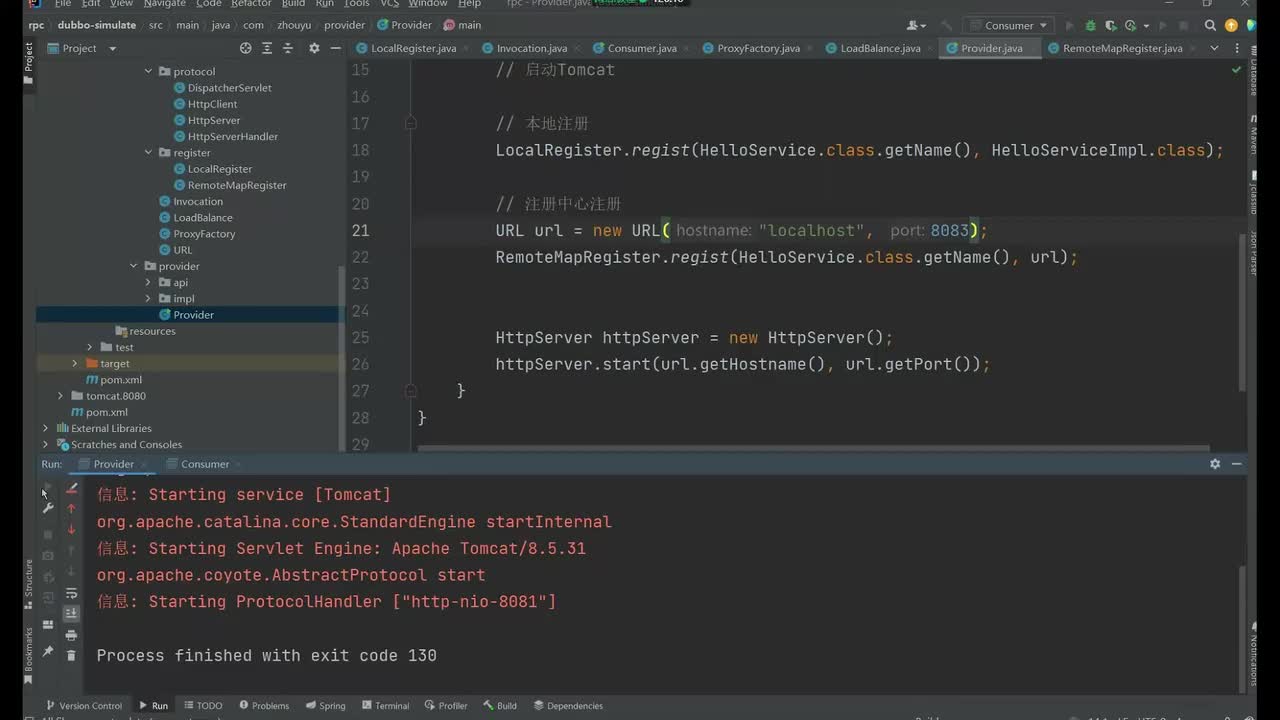Expand the api package
This screenshot has height=720, width=1280.
point(148,282)
